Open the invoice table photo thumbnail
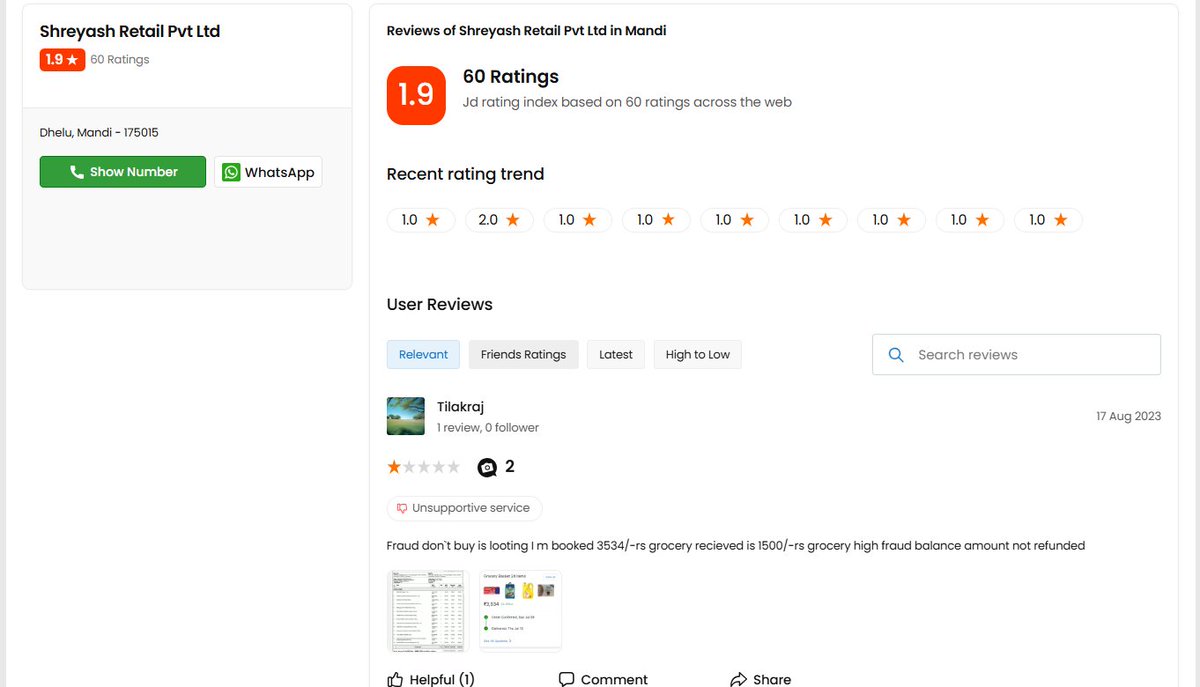Viewport: 1200px width, 687px height. [427, 611]
